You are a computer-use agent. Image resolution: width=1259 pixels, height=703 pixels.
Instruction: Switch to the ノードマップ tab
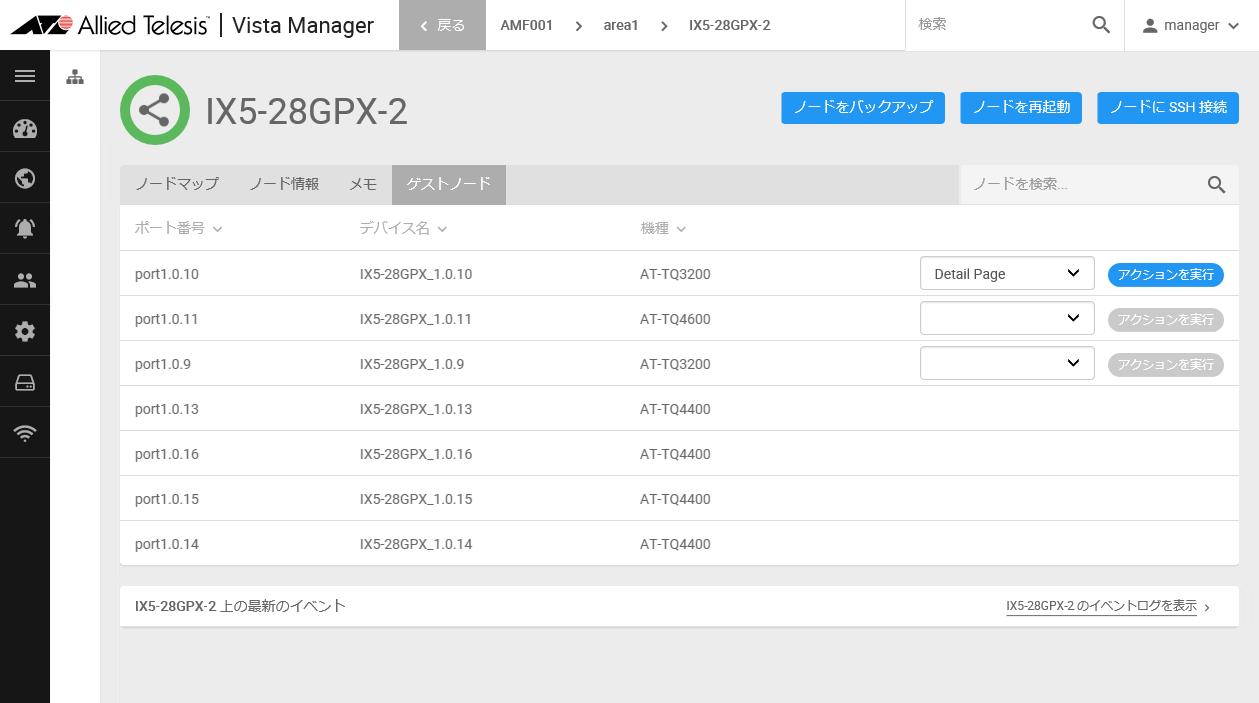177,184
